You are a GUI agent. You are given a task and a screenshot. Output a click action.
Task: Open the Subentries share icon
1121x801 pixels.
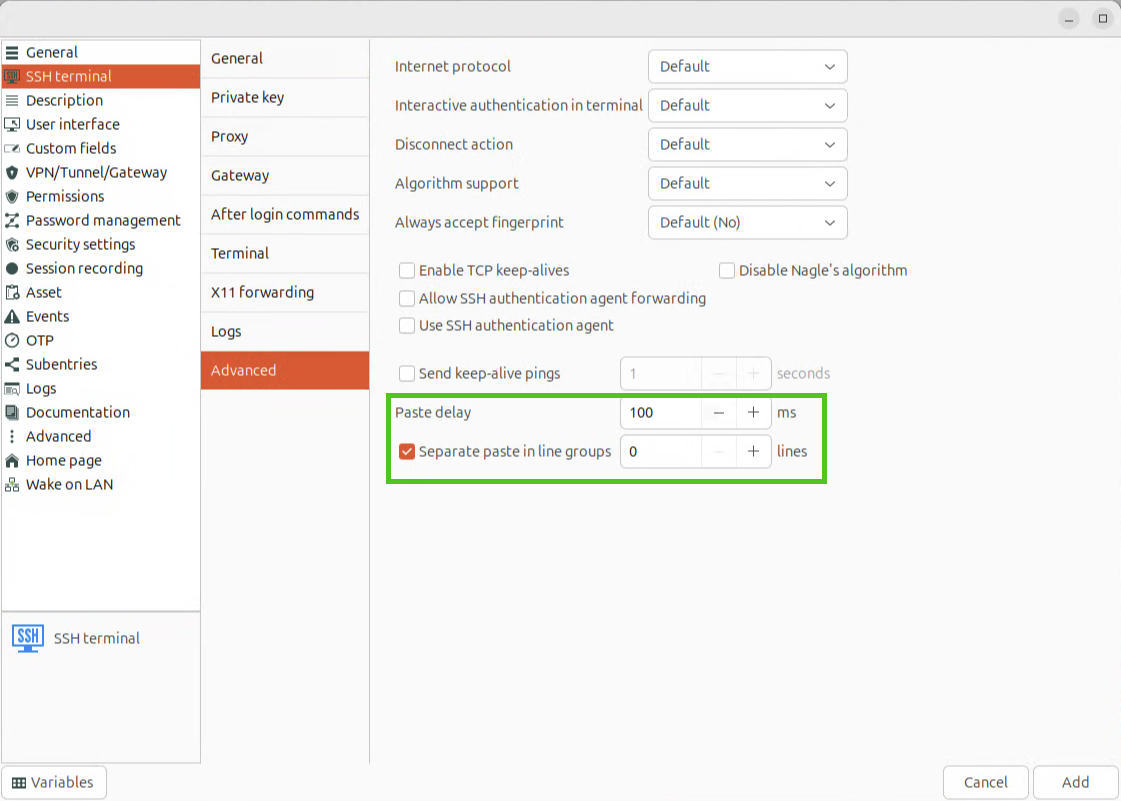(12, 365)
